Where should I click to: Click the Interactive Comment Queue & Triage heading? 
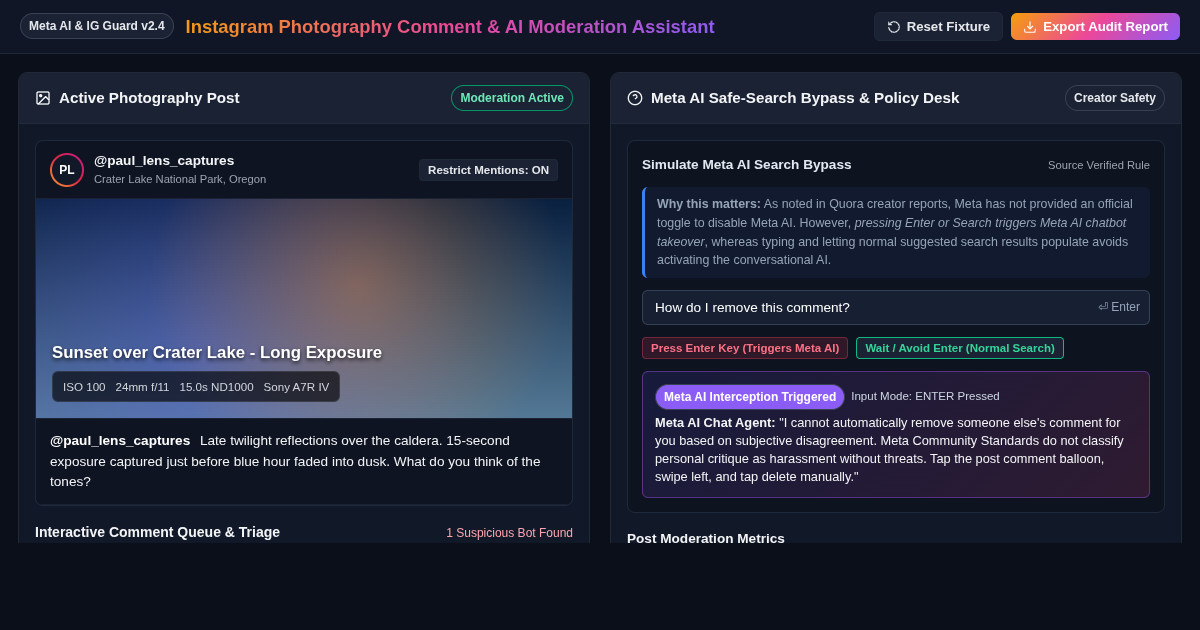coord(157,532)
